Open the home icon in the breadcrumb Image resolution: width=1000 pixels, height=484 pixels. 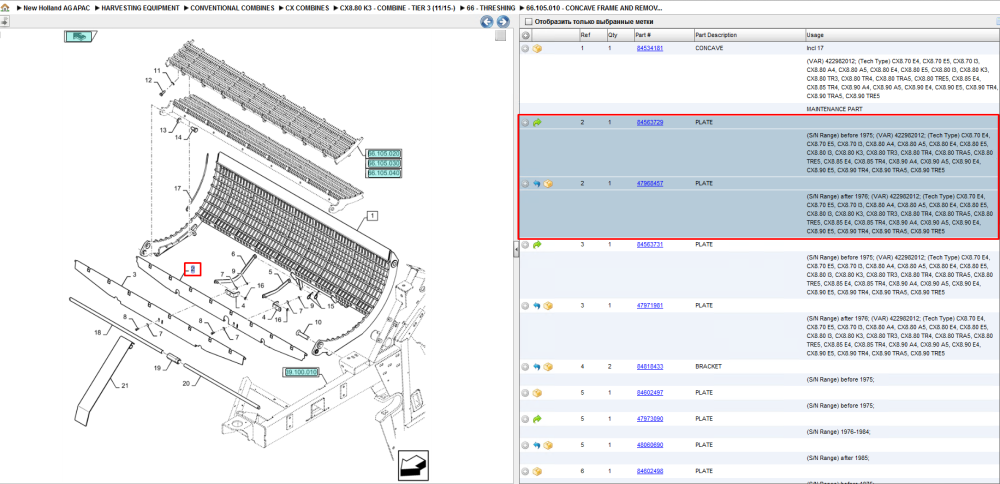(5, 8)
